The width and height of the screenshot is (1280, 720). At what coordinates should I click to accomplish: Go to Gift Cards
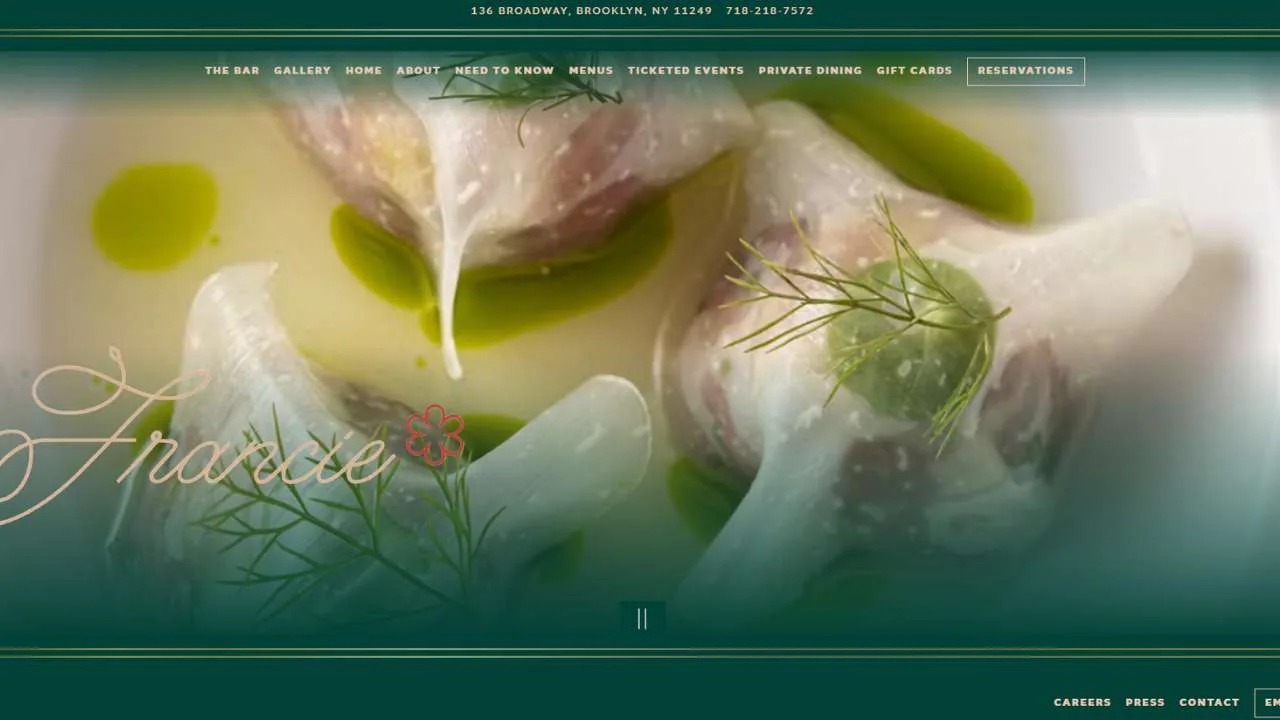(x=914, y=71)
